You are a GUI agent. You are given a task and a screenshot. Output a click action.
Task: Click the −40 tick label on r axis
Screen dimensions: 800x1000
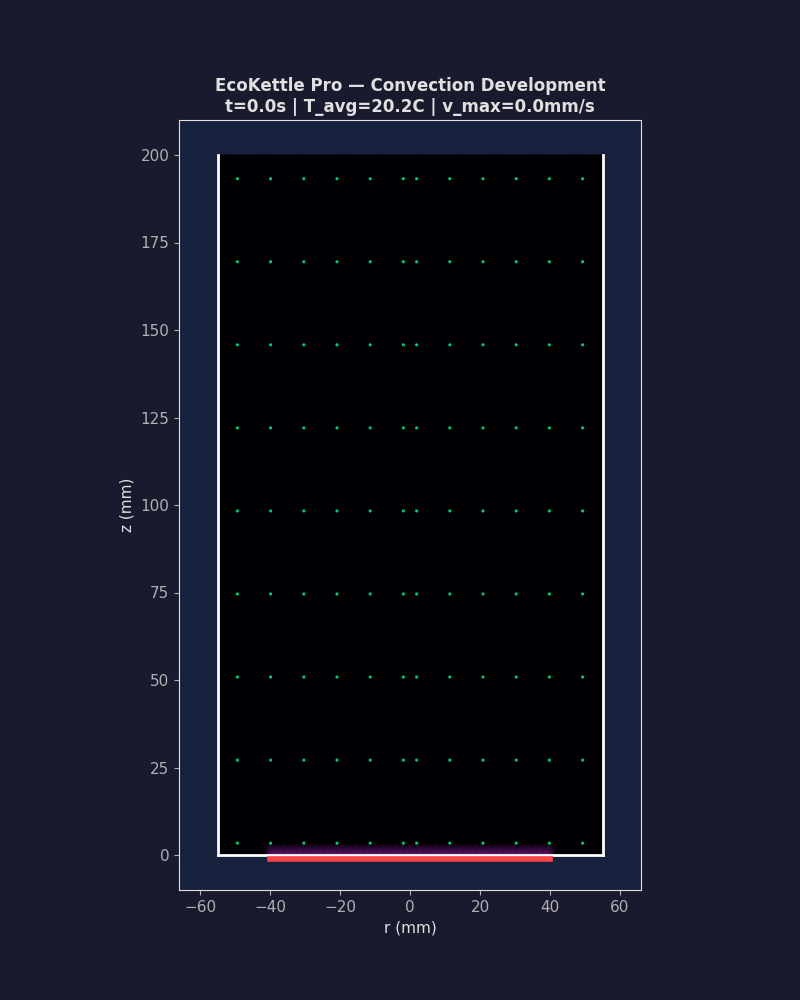click(270, 907)
